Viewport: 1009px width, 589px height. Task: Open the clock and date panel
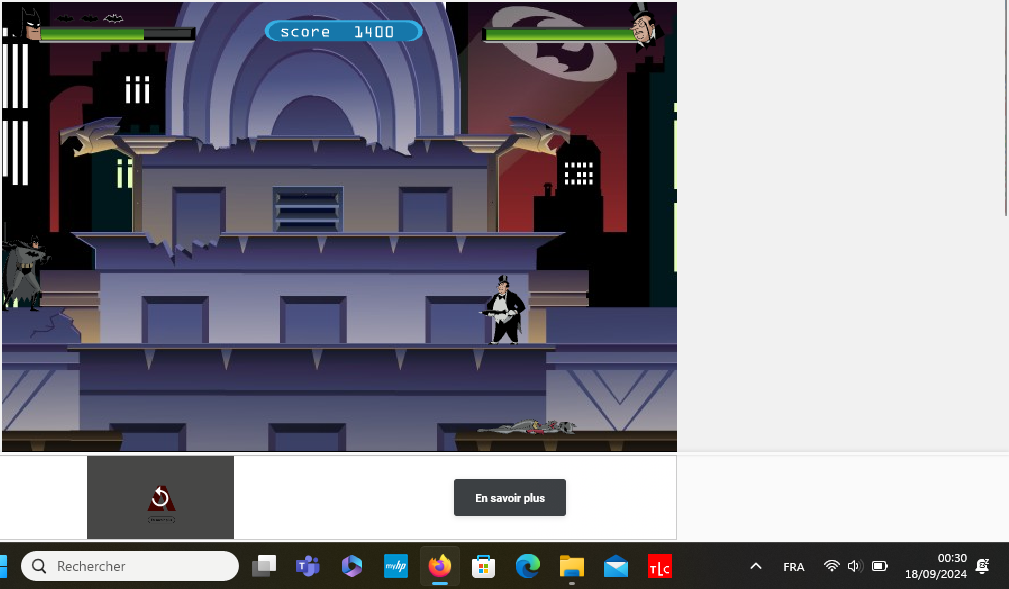coord(936,566)
